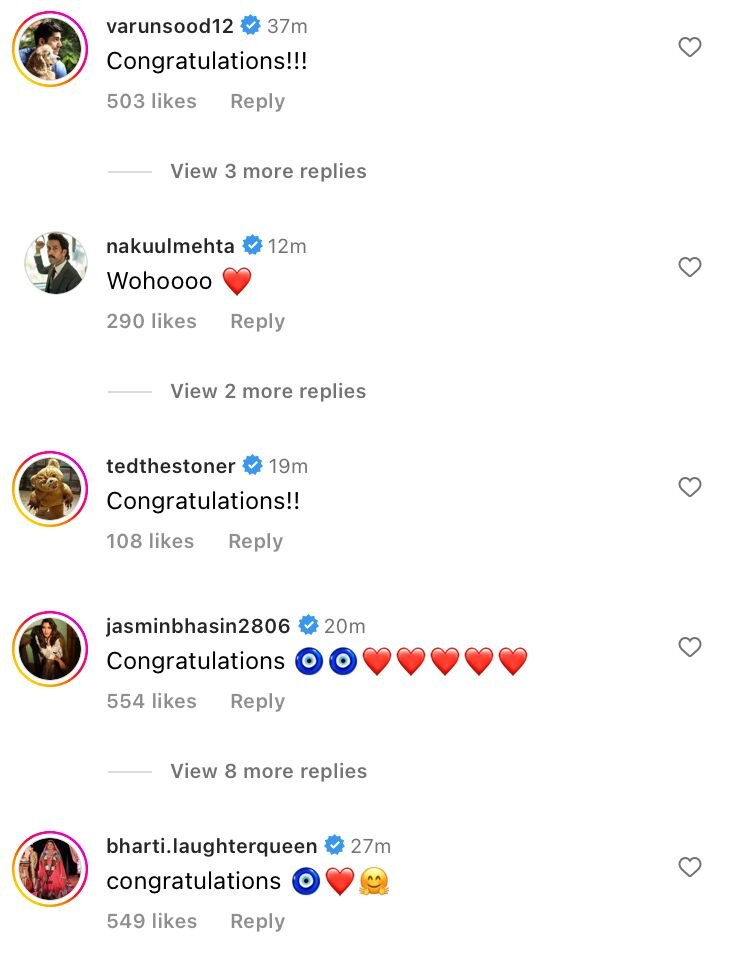The width and height of the screenshot is (750, 953).
Task: View 554 likes on jasminbhasin2806's comment
Action: [152, 701]
